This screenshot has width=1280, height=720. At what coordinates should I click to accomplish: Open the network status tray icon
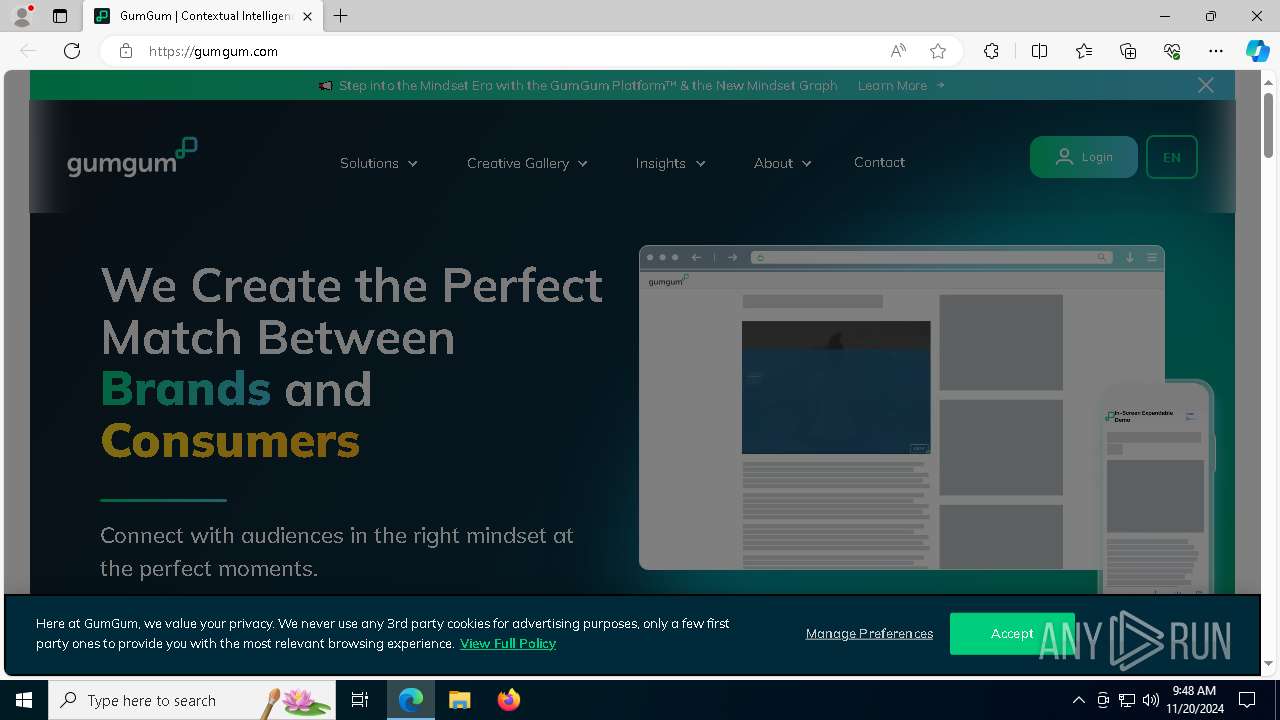click(1127, 700)
